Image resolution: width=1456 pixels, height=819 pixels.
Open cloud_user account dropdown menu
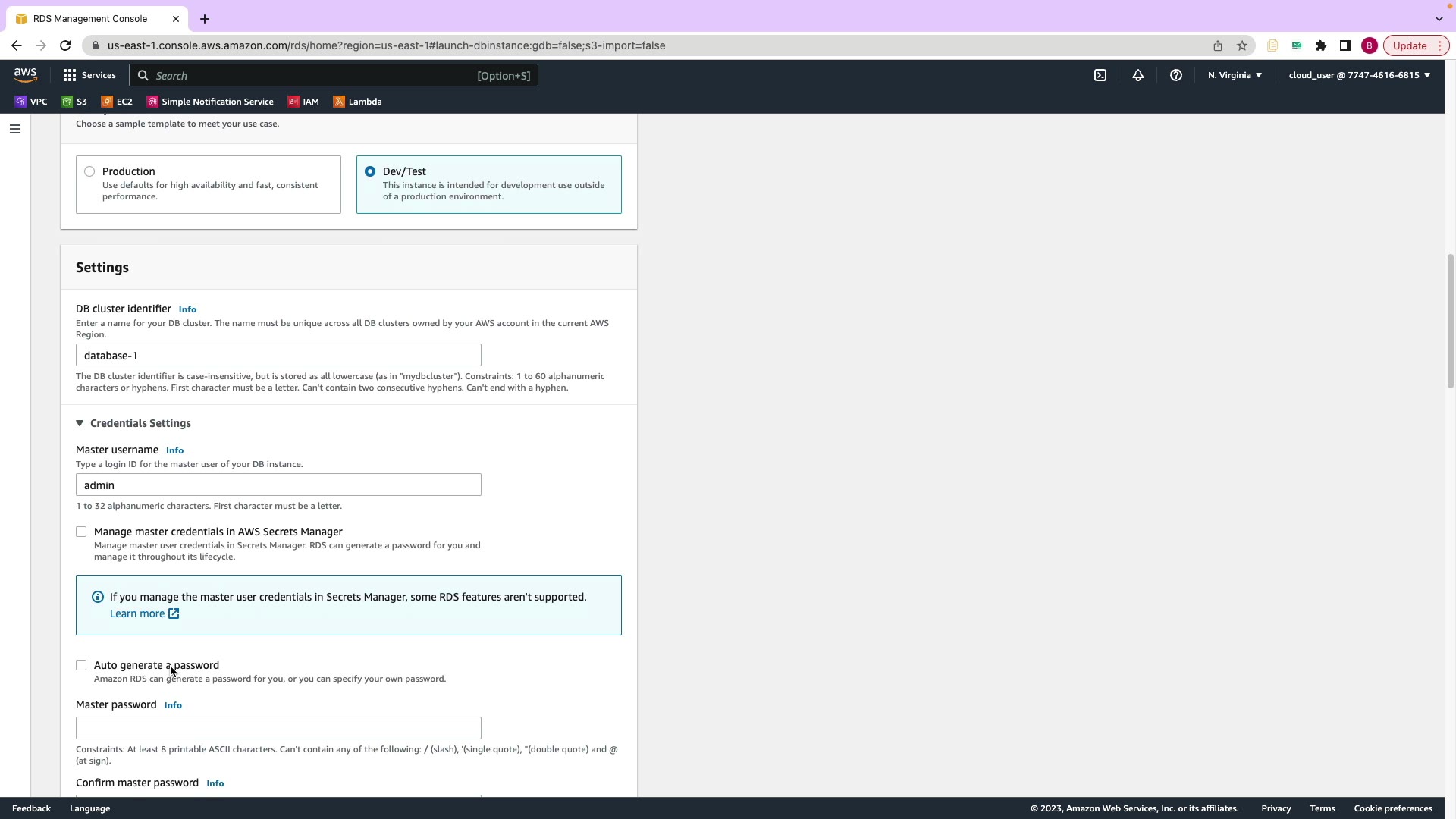click(1359, 75)
